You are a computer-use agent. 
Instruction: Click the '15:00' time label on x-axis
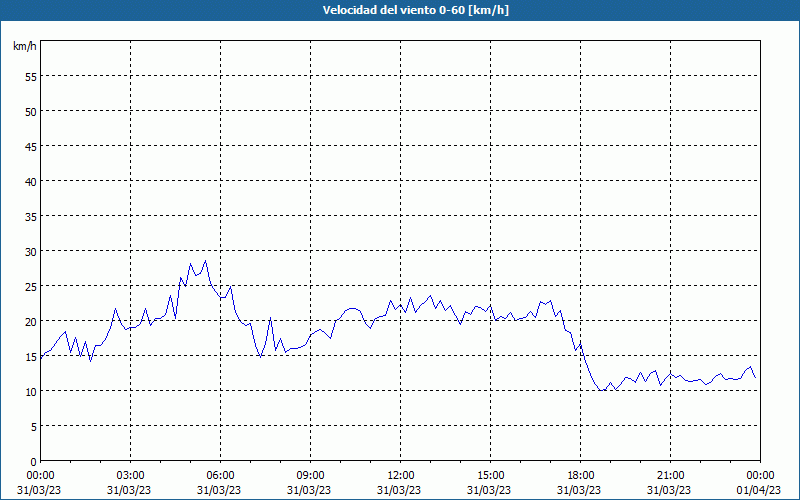pos(490,476)
